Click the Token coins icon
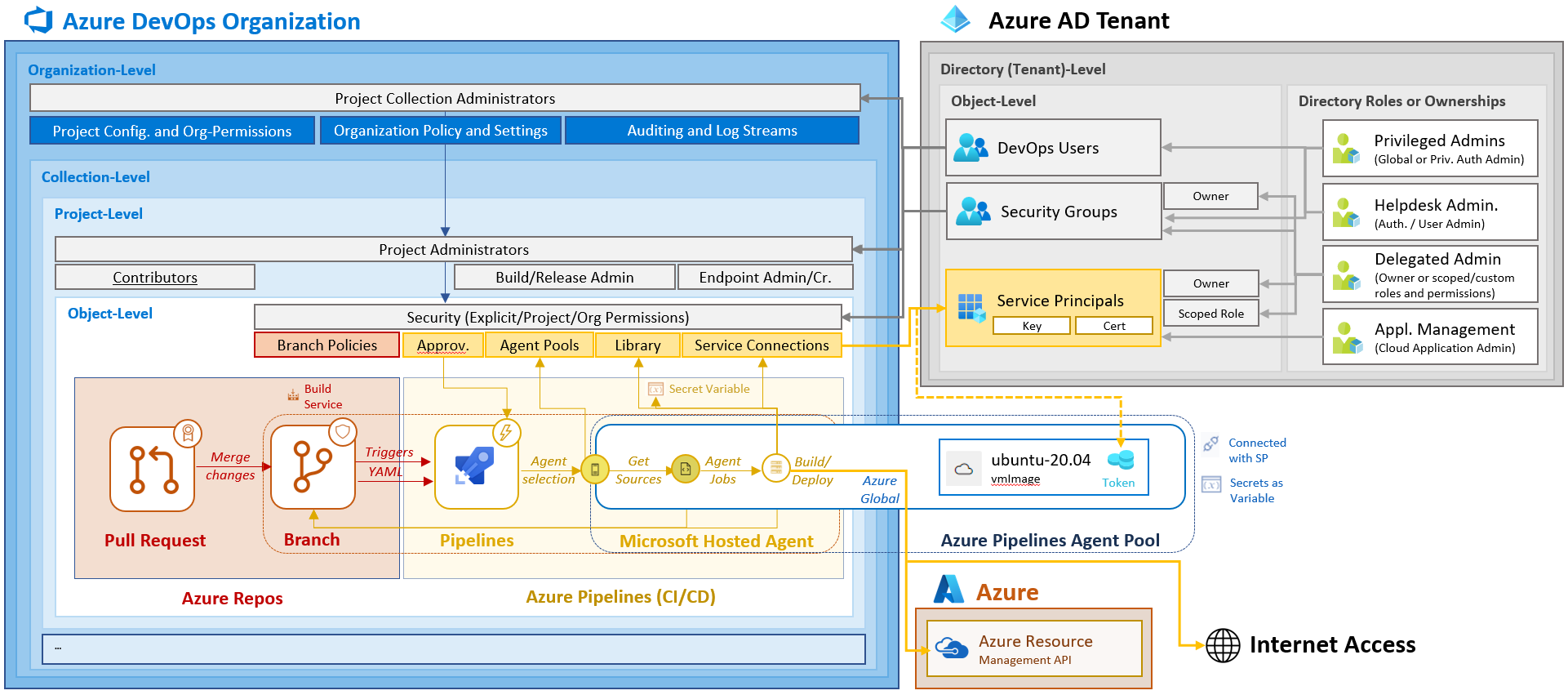This screenshot has height=695, width=1568. pyautogui.click(x=1121, y=460)
